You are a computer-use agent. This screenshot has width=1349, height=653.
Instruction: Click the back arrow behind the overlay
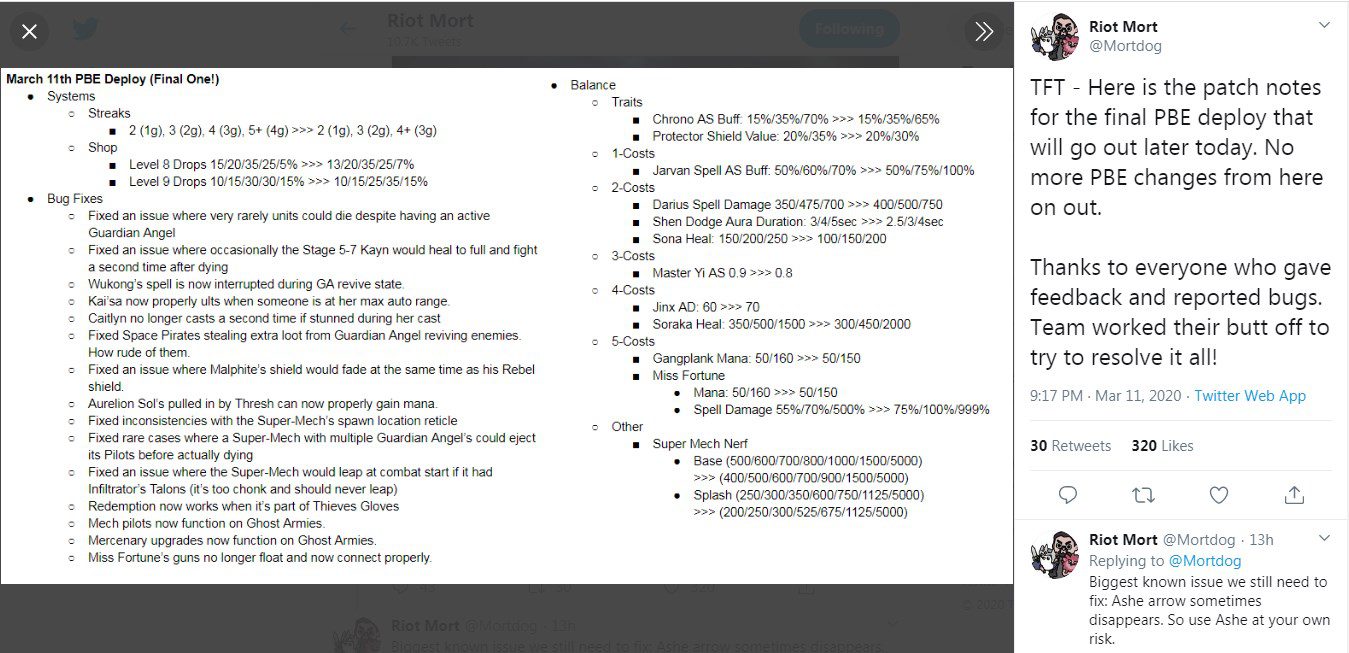coord(347,29)
